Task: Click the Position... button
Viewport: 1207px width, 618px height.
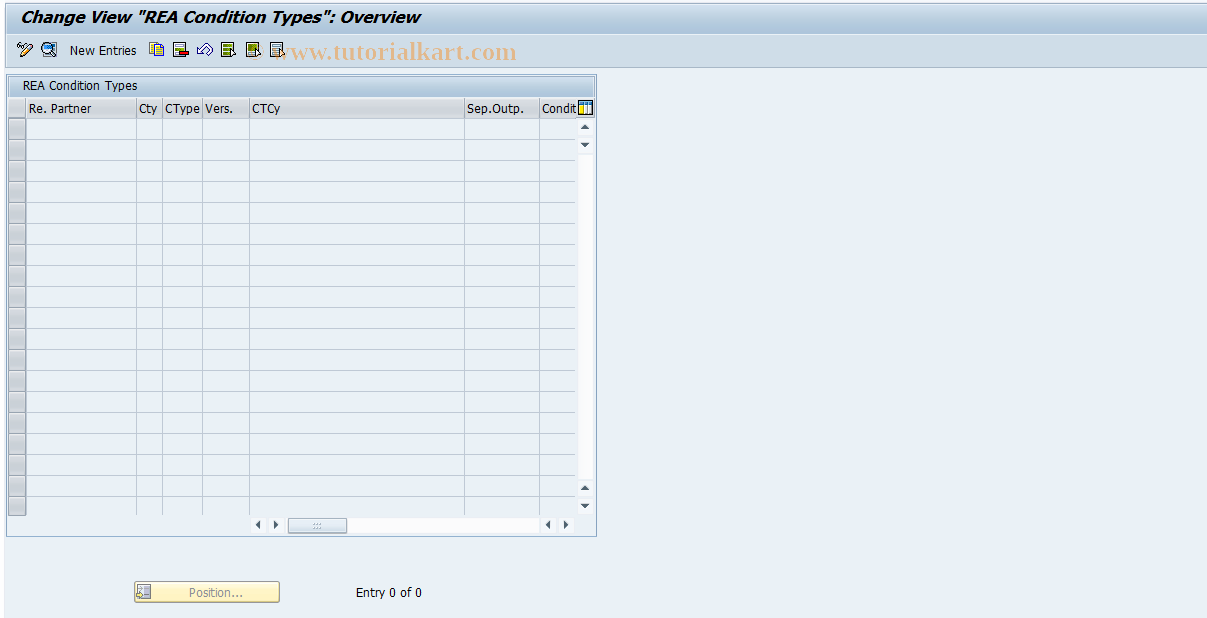Action: (207, 592)
